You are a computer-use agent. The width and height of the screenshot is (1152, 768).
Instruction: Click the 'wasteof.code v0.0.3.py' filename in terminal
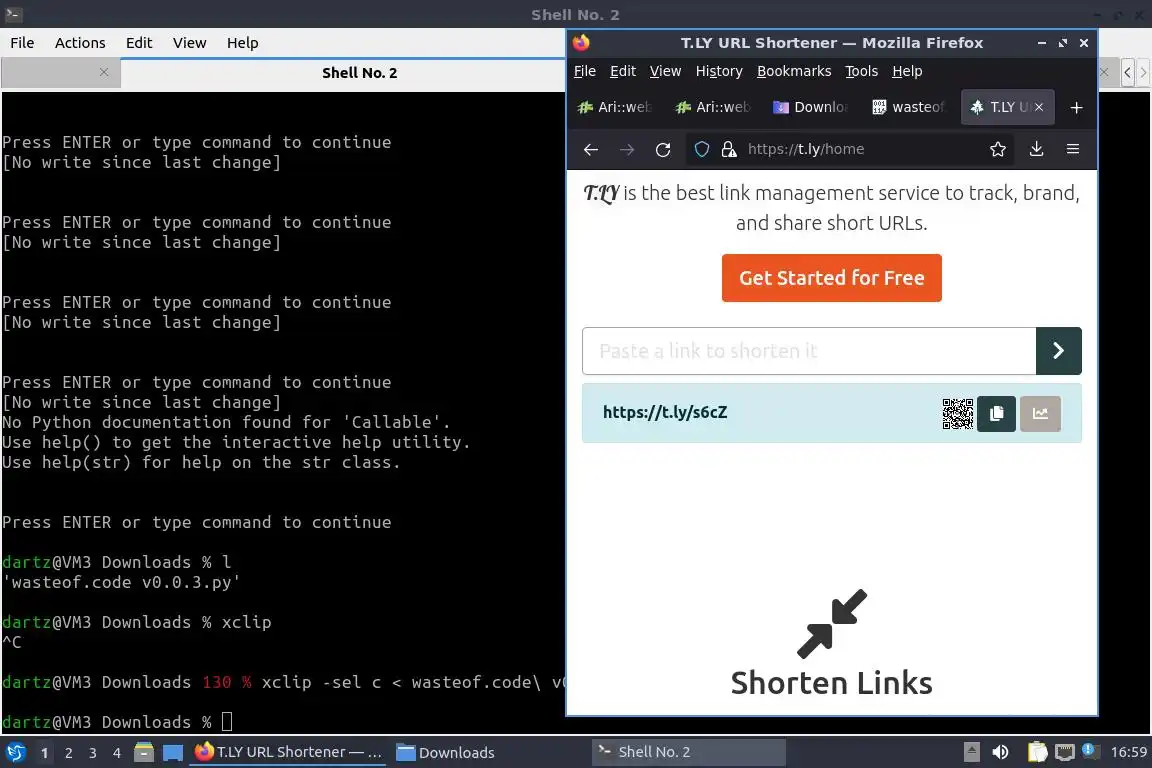[x=121, y=582]
